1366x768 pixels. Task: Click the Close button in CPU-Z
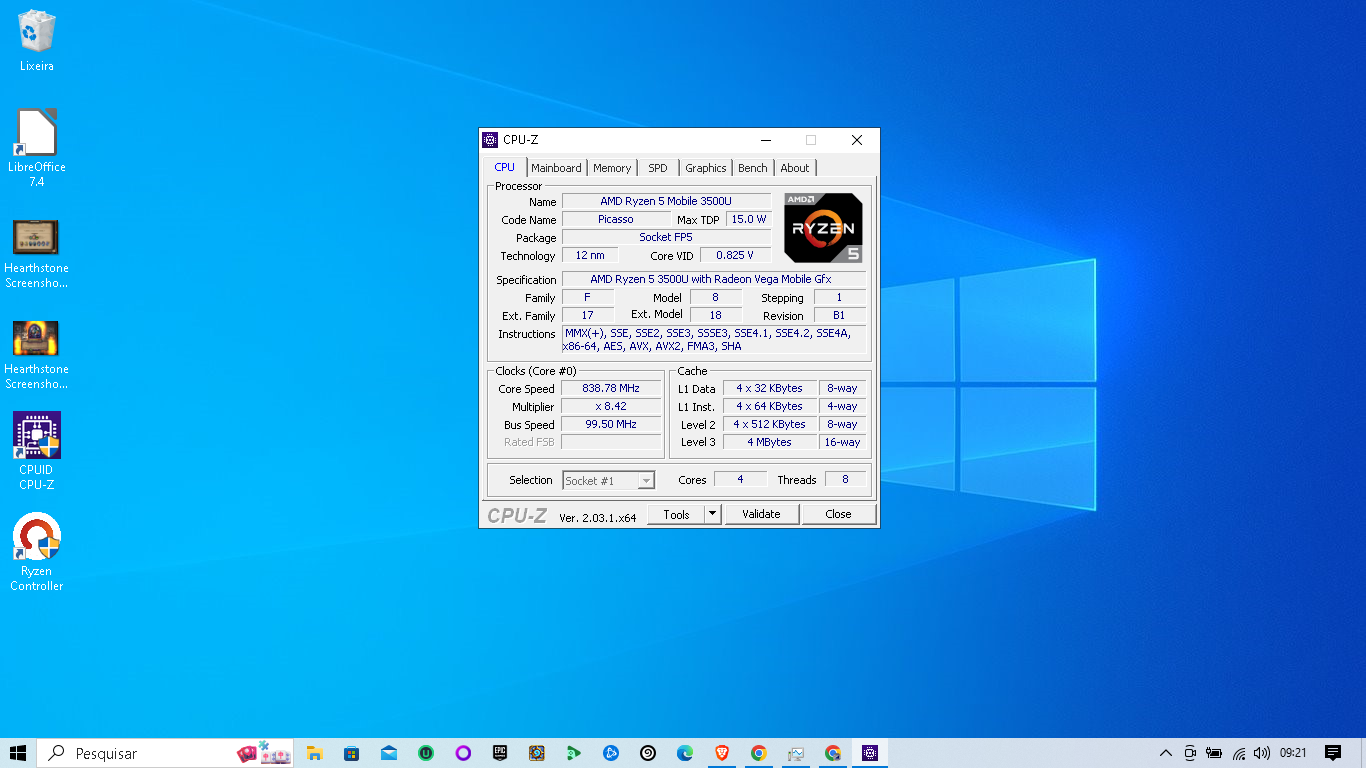pos(839,514)
